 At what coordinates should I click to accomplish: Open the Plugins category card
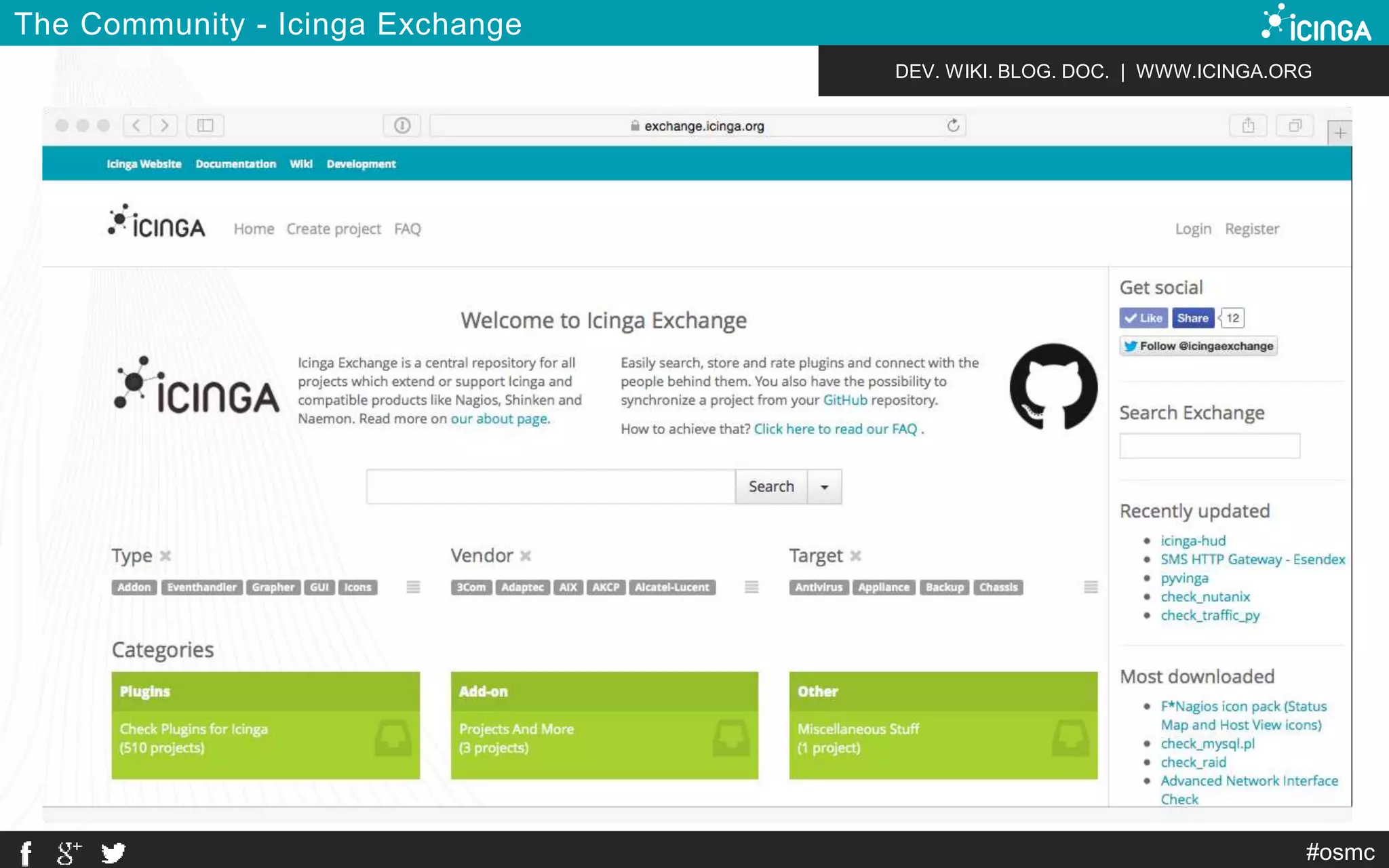pos(265,726)
